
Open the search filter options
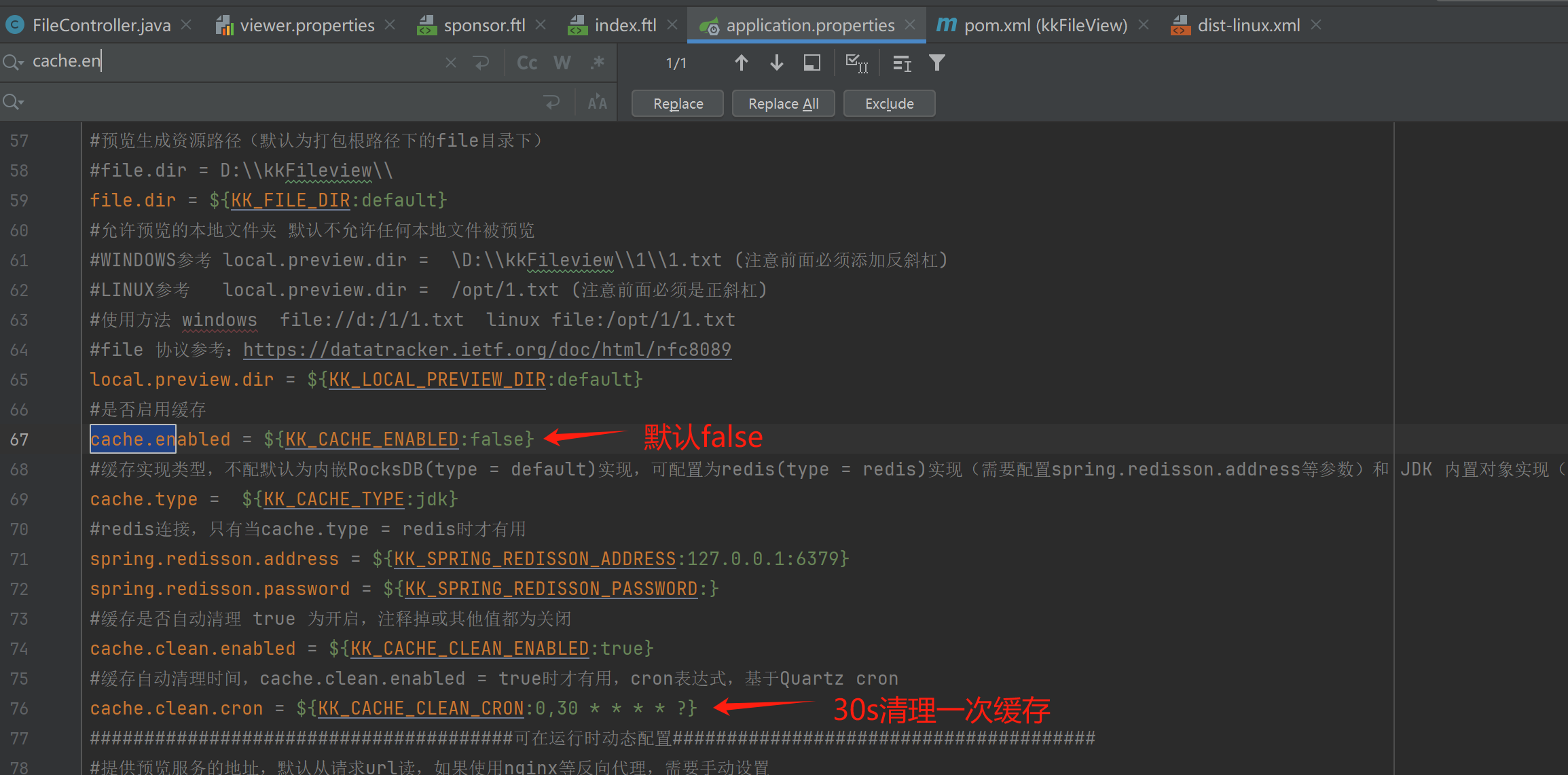tap(937, 63)
